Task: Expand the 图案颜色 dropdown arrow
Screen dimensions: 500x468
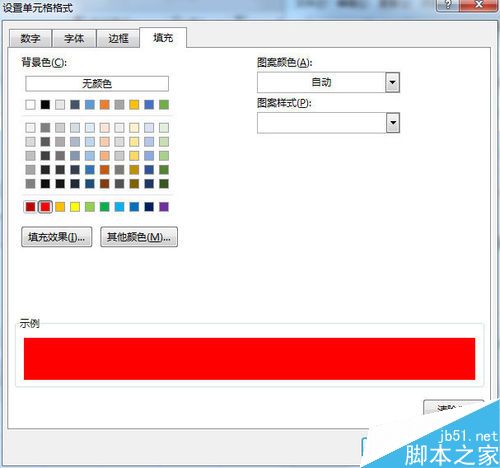Action: (x=393, y=82)
